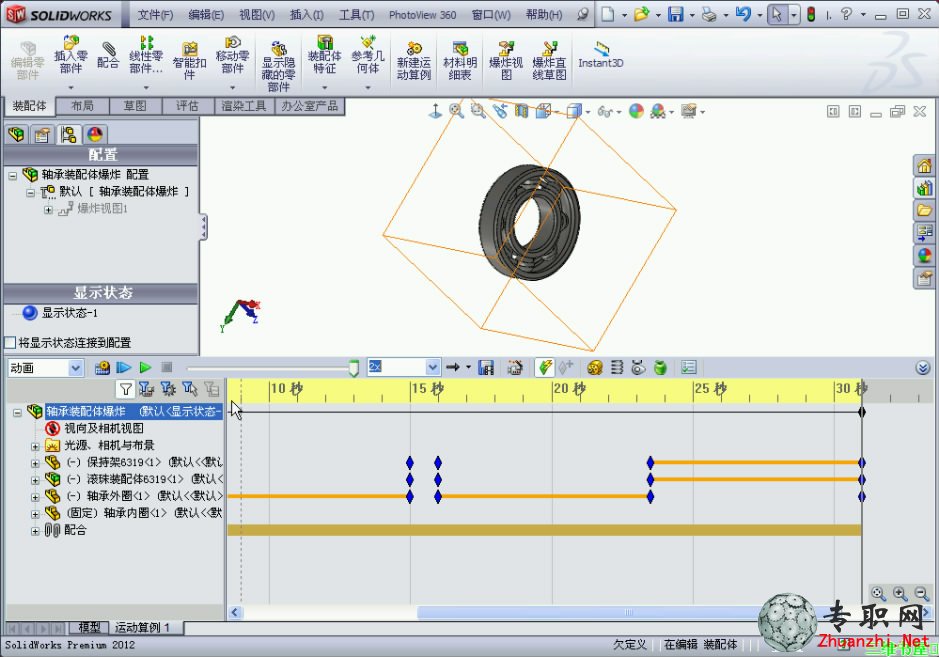Click playback position slider thumb
This screenshot has width=939, height=657.
(354, 368)
